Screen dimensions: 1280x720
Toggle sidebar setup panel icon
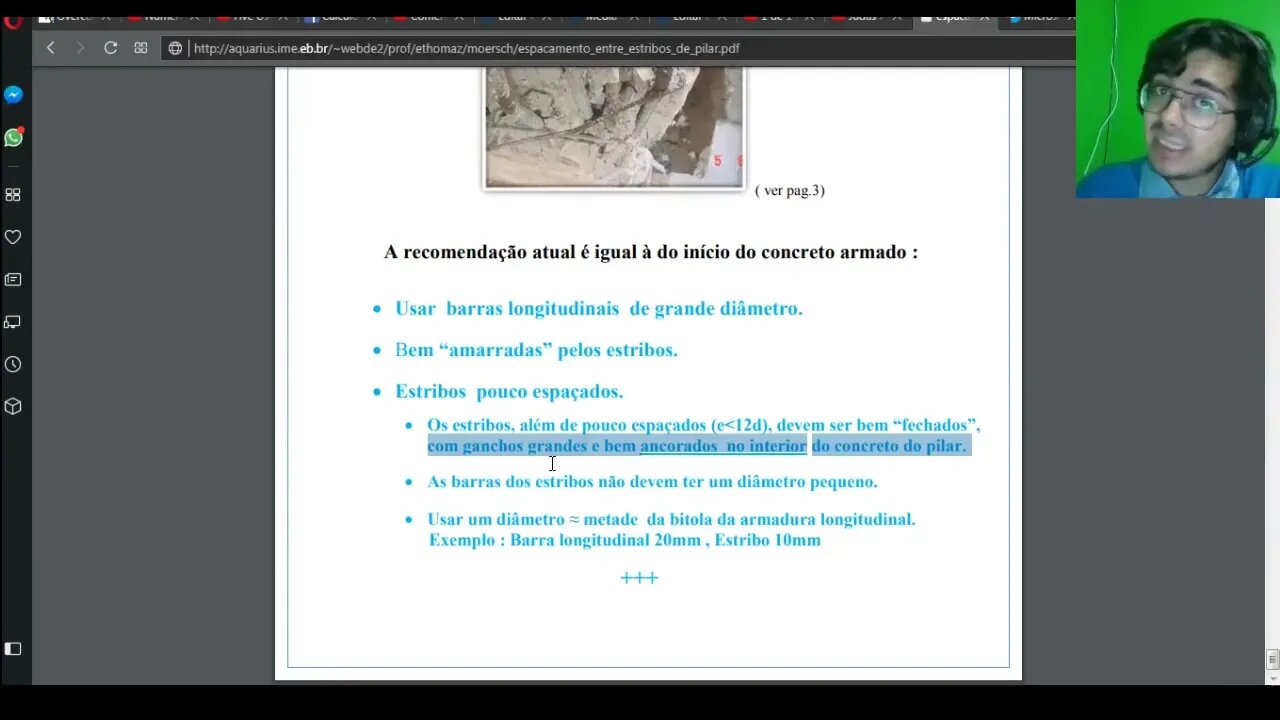coord(13,649)
